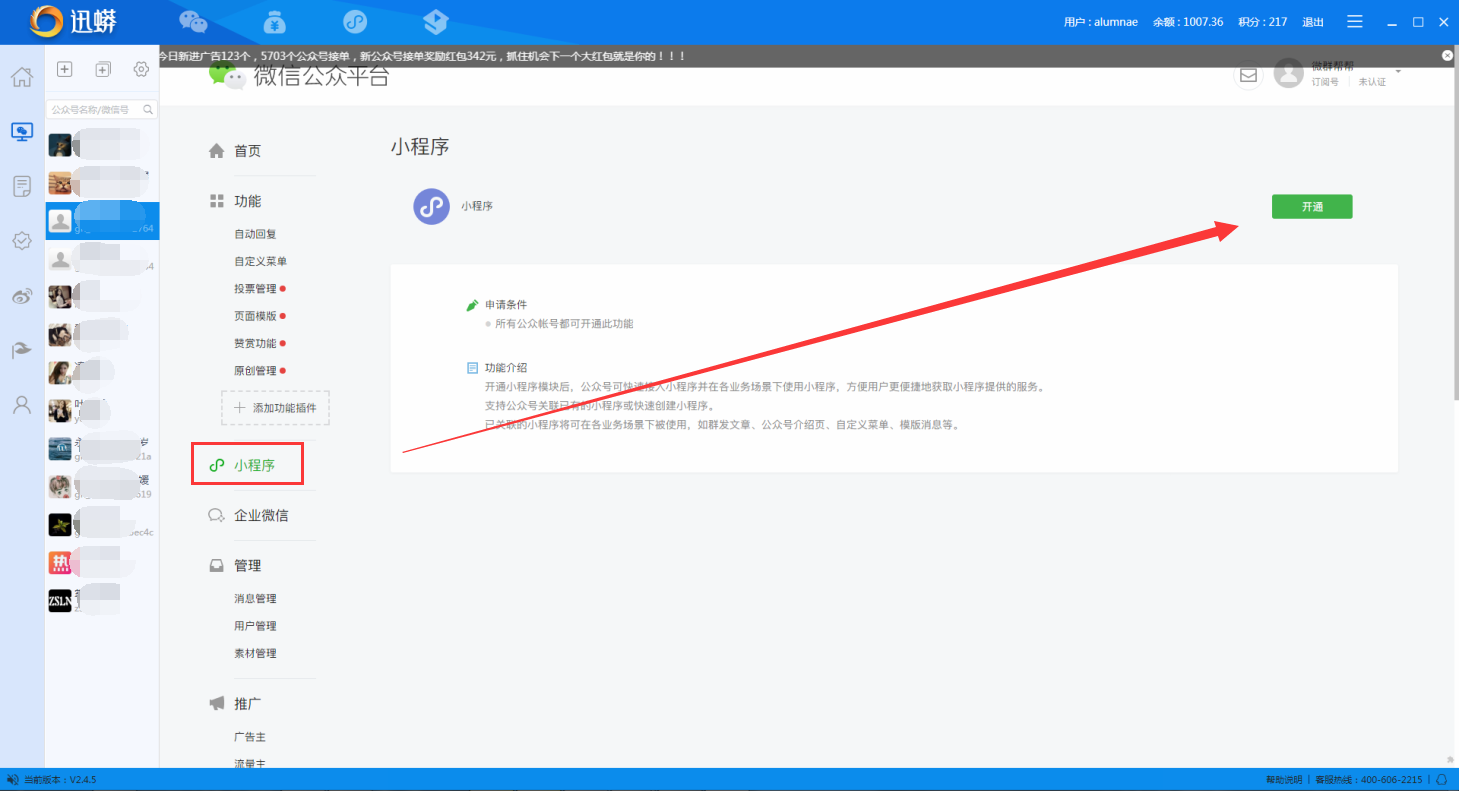The height and width of the screenshot is (791, 1459).
Task: Open 自定义菜单 menu item
Action: (261, 261)
